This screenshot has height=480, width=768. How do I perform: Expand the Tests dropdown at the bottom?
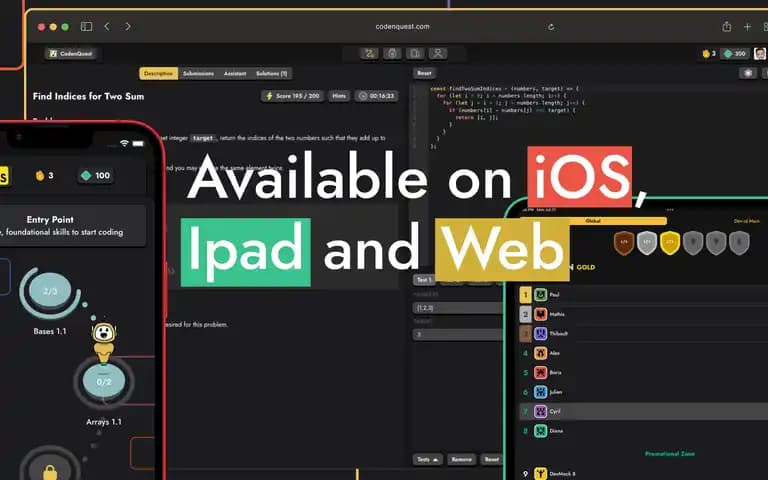pos(427,459)
